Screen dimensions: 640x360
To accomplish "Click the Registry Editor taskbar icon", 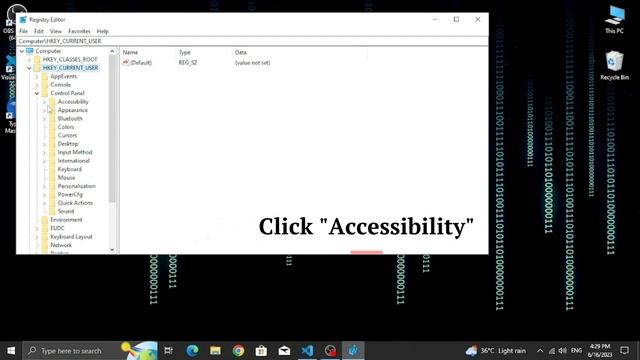I will point(353,351).
